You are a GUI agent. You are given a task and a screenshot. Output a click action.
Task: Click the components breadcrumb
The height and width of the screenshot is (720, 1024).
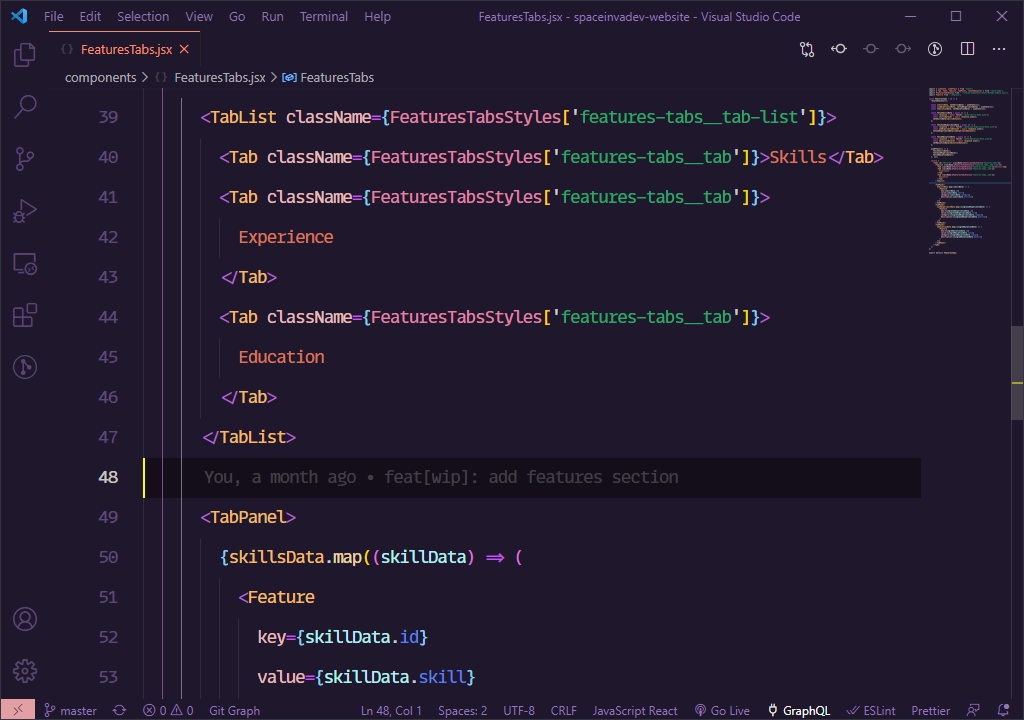(x=101, y=77)
